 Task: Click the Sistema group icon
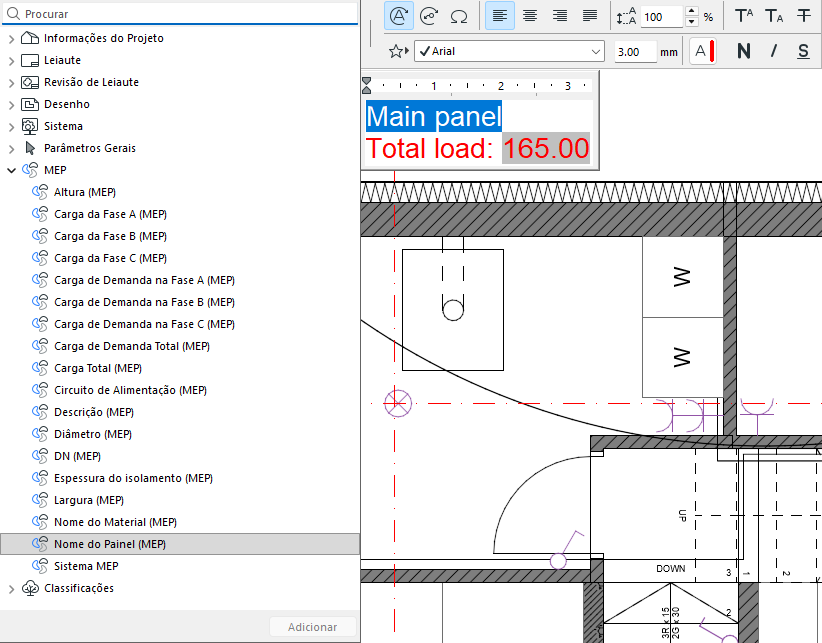pyautogui.click(x=30, y=126)
